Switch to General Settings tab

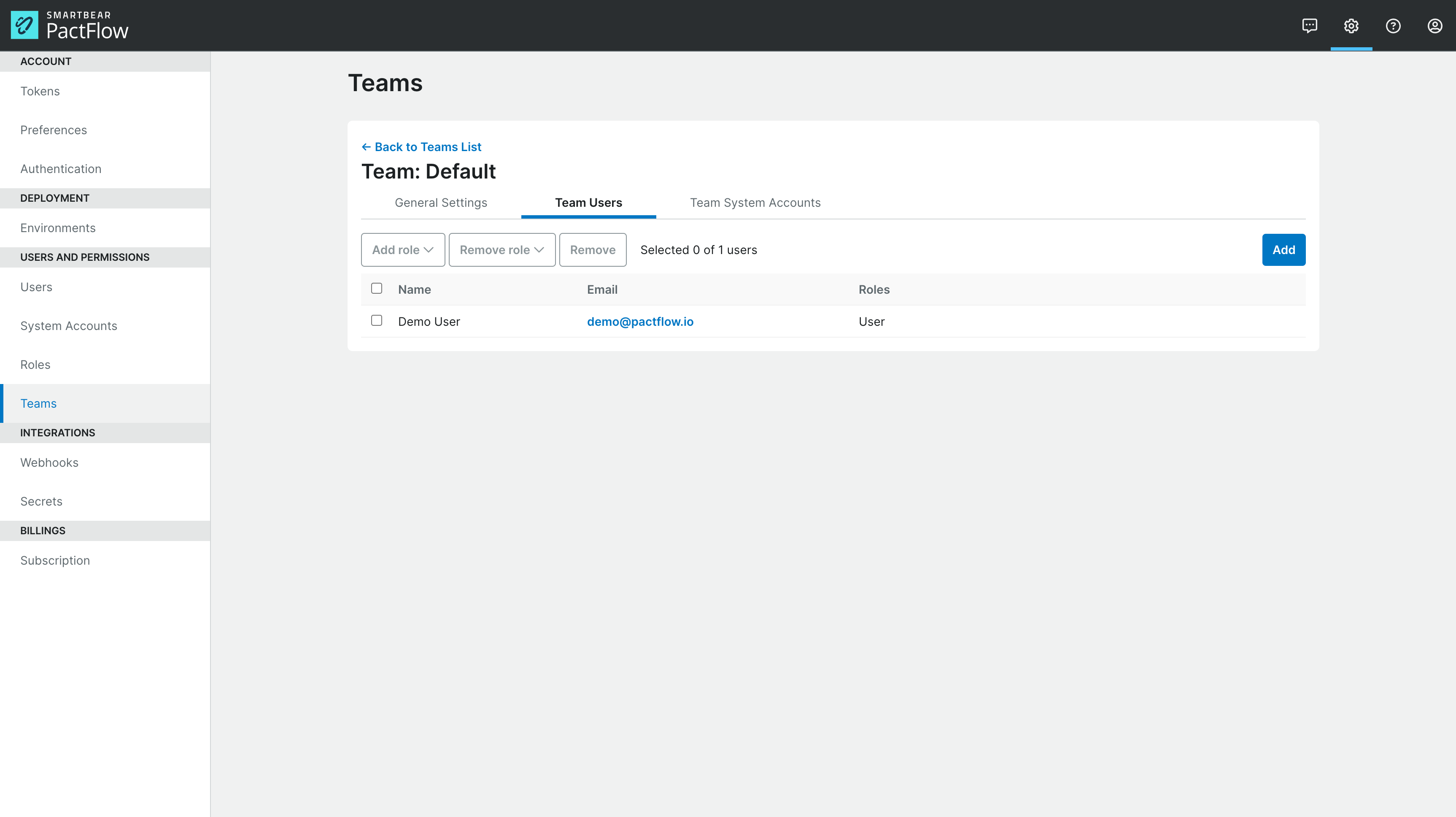(441, 203)
